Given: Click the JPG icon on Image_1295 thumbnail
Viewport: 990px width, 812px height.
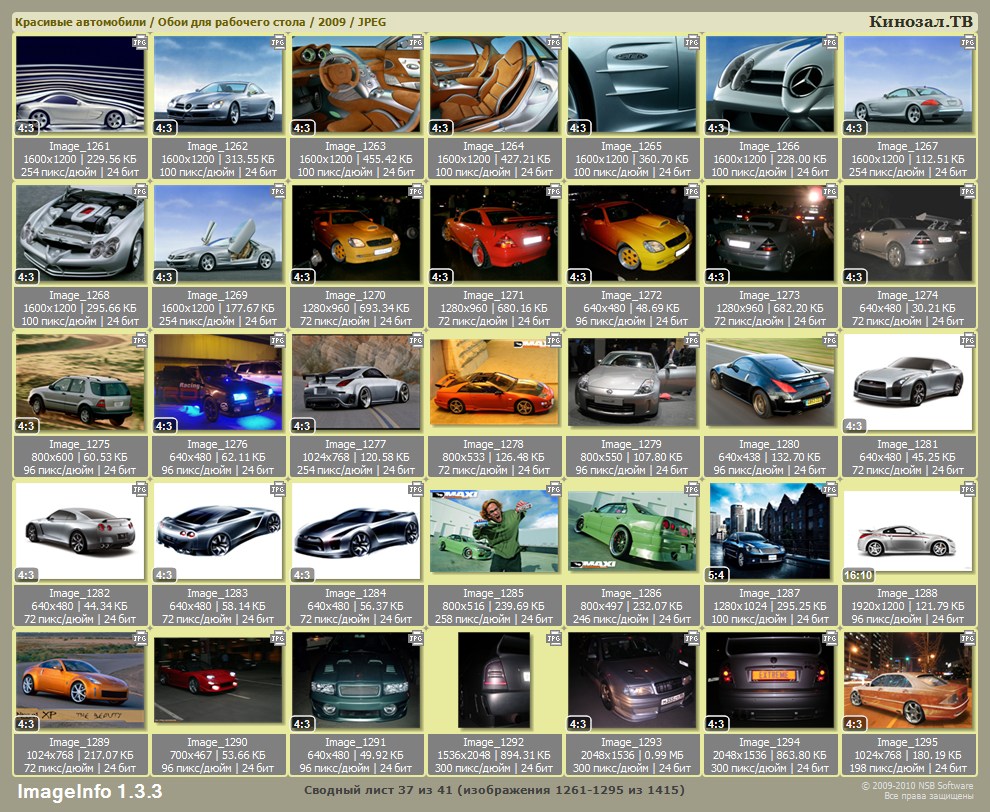Looking at the screenshot, I should (x=967, y=638).
